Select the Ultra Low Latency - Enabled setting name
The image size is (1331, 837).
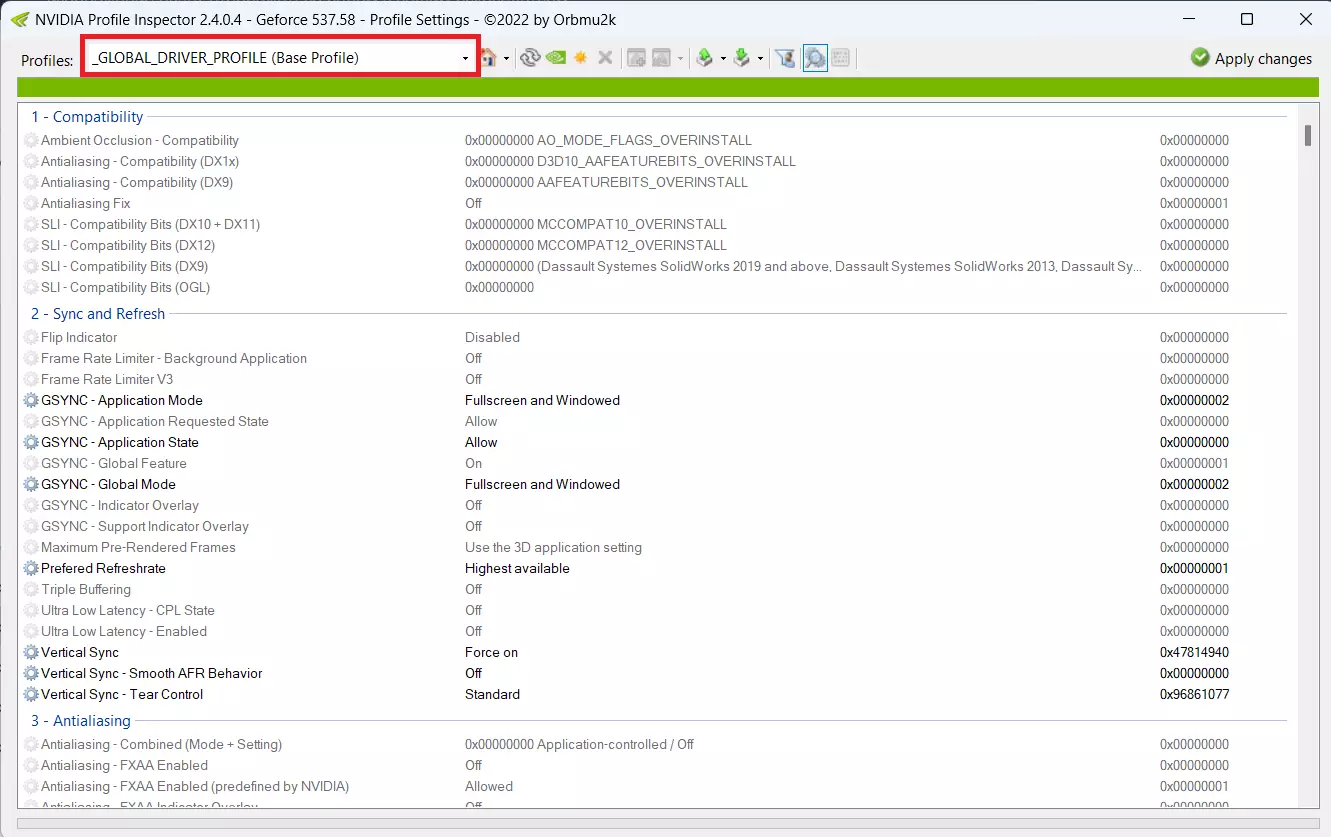click(x=124, y=632)
